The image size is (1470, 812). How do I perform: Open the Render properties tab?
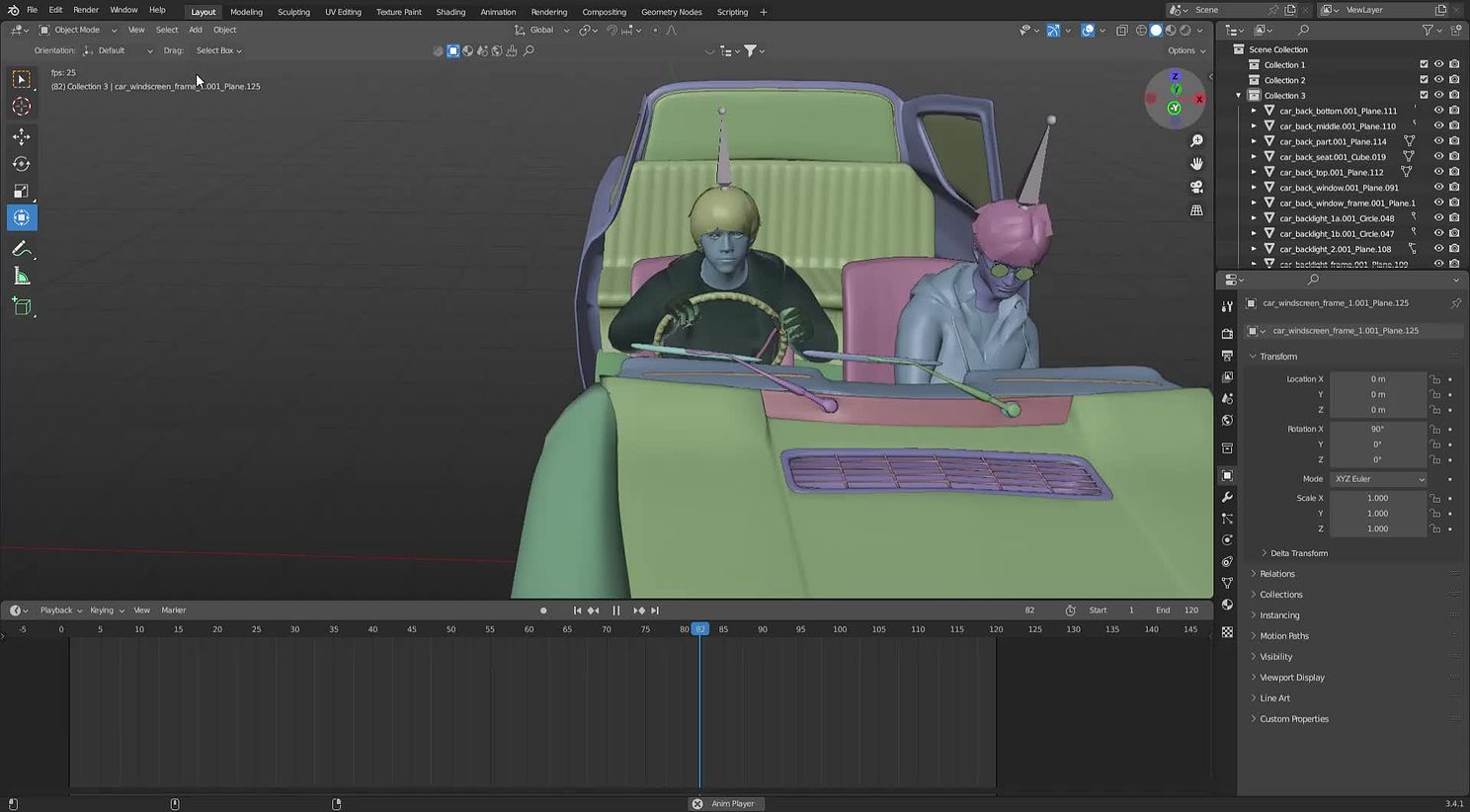point(1227,334)
